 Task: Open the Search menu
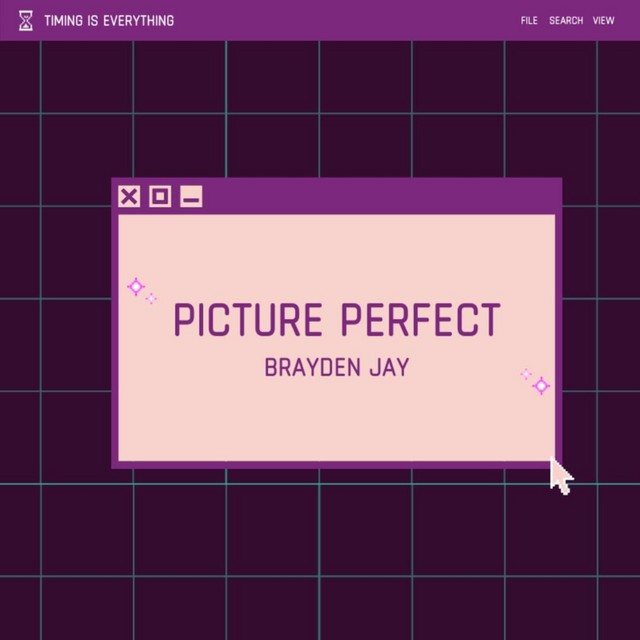[x=566, y=21]
